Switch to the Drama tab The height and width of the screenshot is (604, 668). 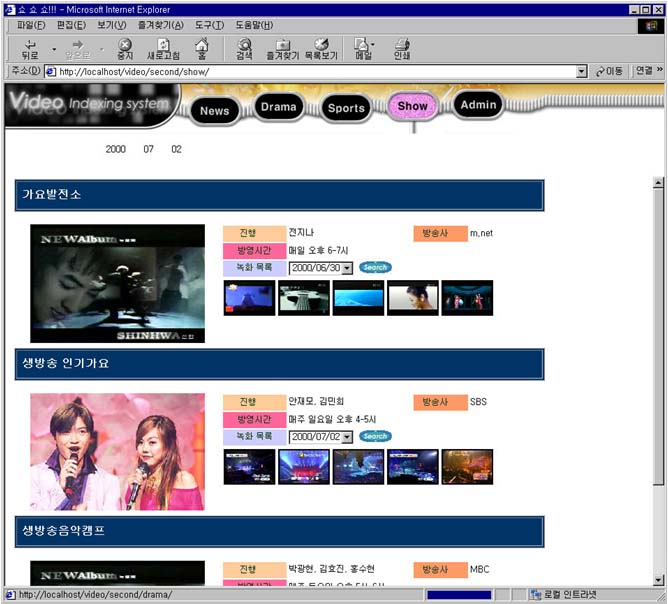(x=278, y=106)
